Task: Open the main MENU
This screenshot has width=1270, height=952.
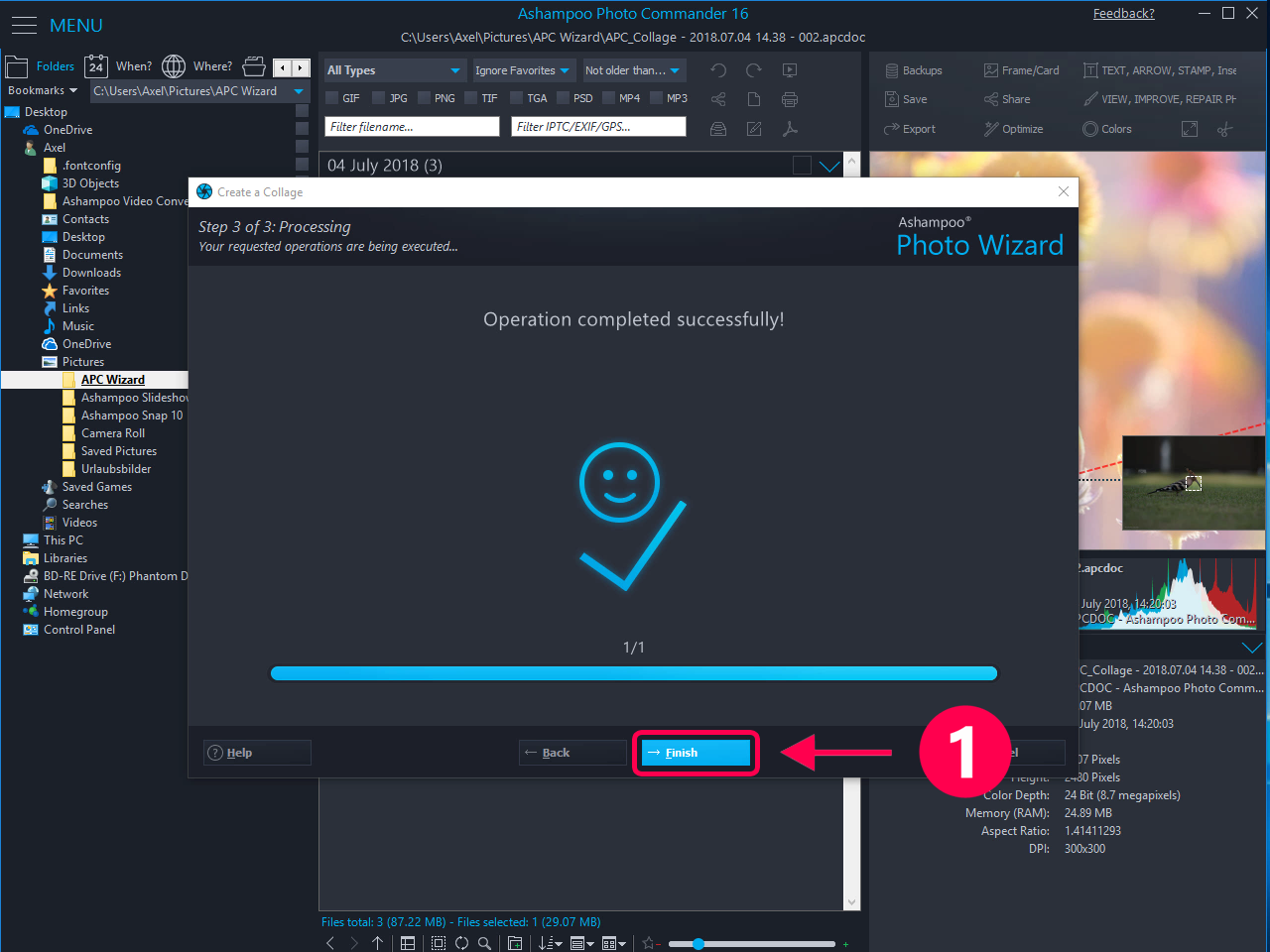Action: pyautogui.click(x=57, y=25)
